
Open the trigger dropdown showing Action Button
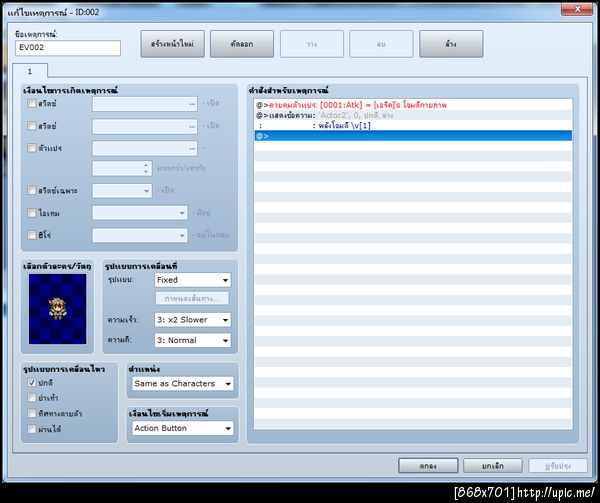click(x=183, y=428)
